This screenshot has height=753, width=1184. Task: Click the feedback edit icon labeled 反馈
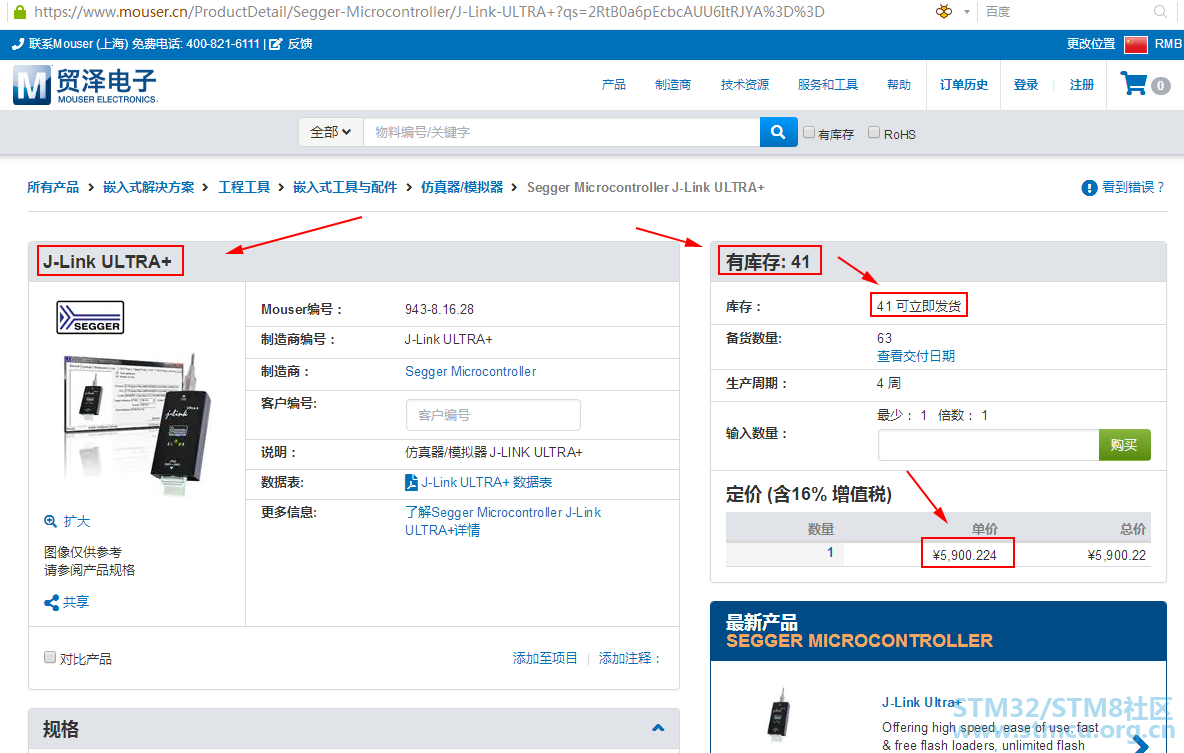pos(276,44)
